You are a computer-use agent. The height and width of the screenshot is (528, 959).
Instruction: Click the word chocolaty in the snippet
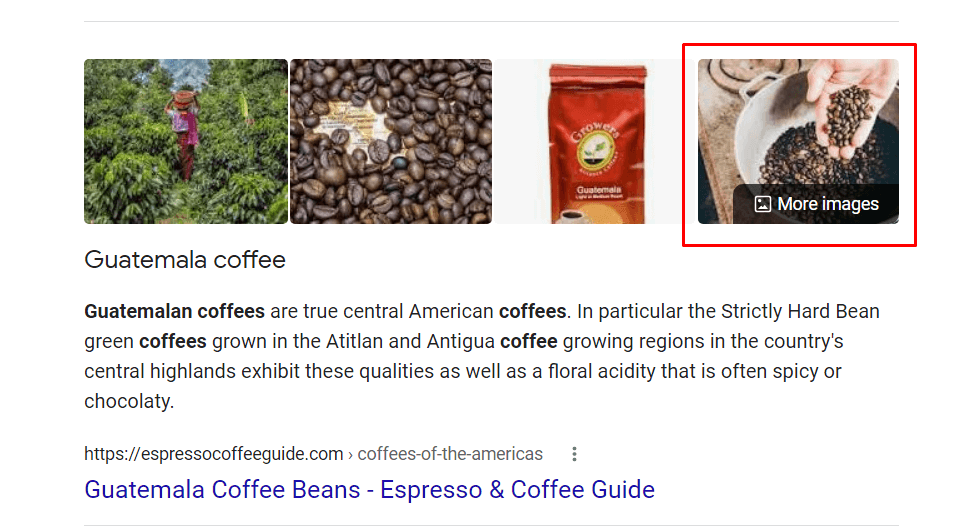[x=128, y=401]
